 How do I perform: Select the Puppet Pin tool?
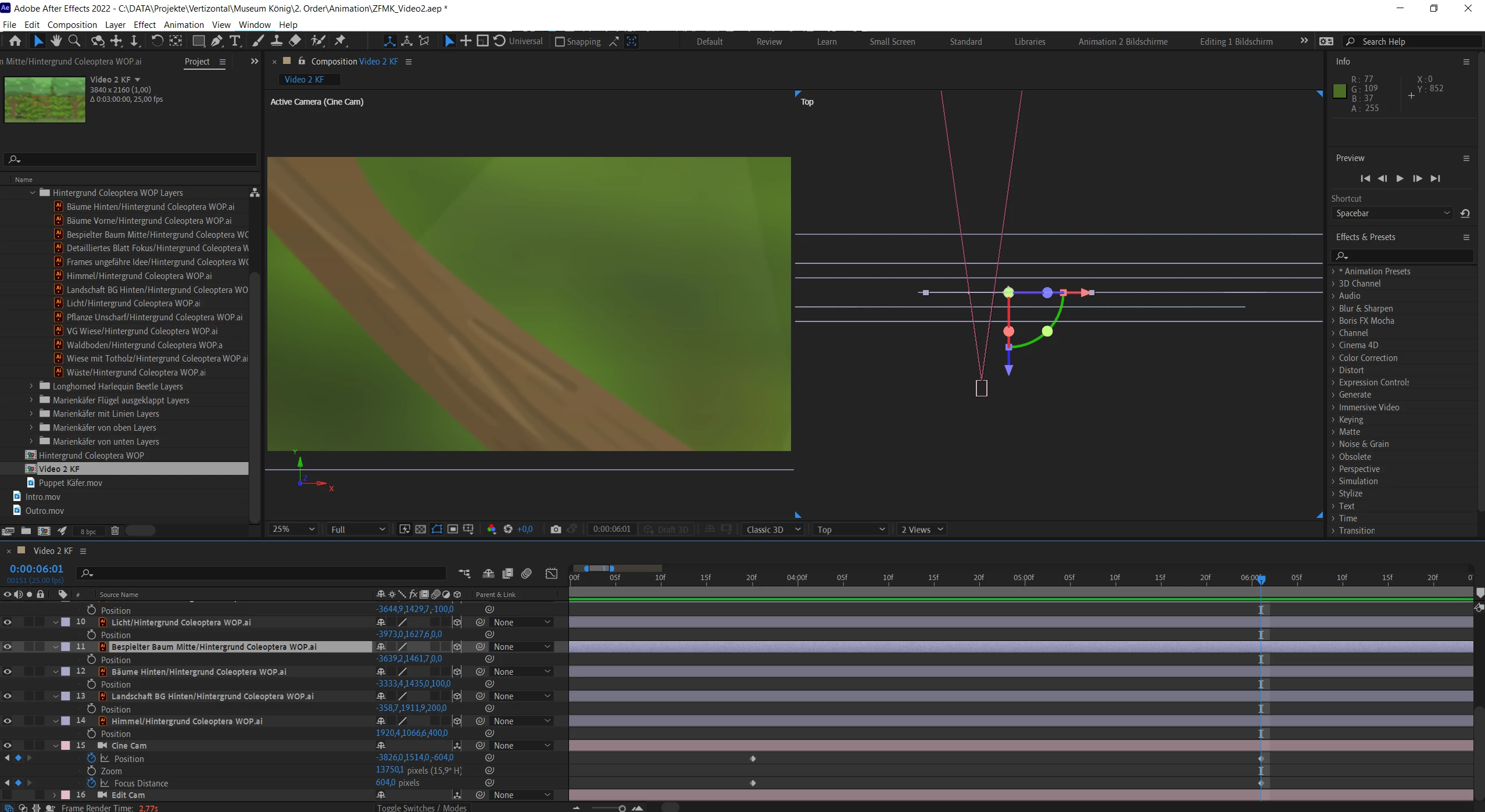click(x=341, y=41)
